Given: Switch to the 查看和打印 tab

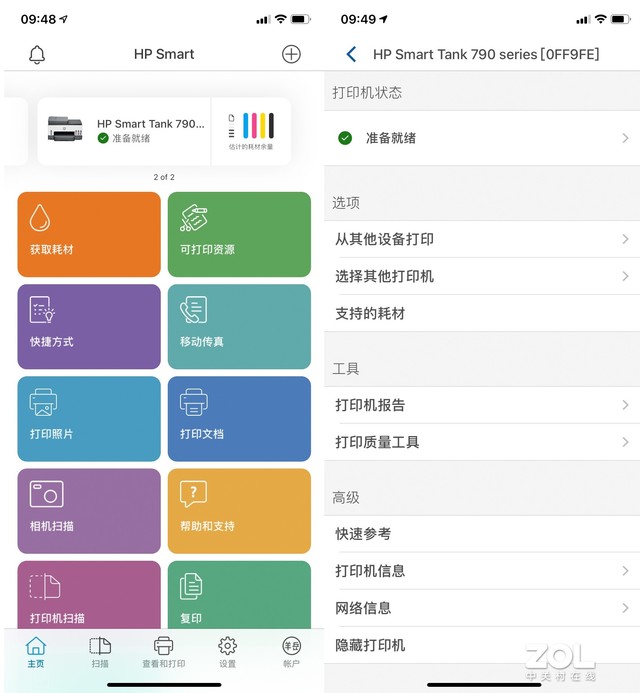Looking at the screenshot, I should (164, 652).
